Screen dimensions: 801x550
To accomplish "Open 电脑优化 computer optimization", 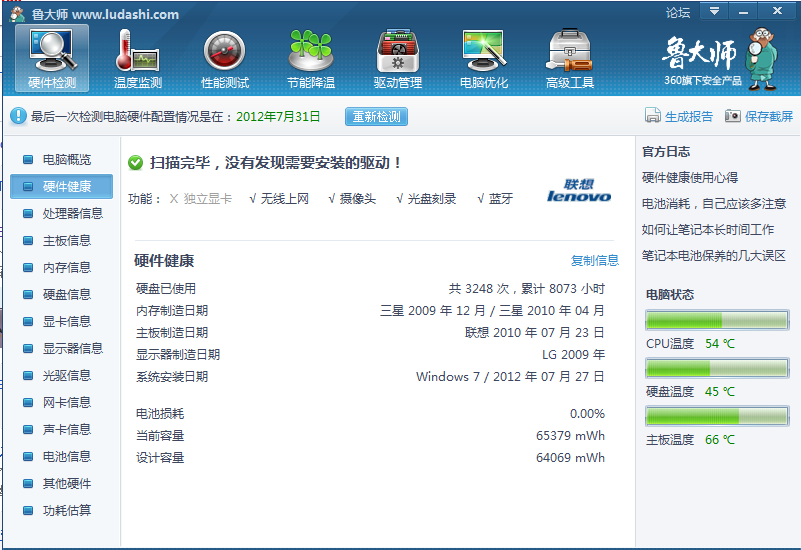I will coord(484,58).
